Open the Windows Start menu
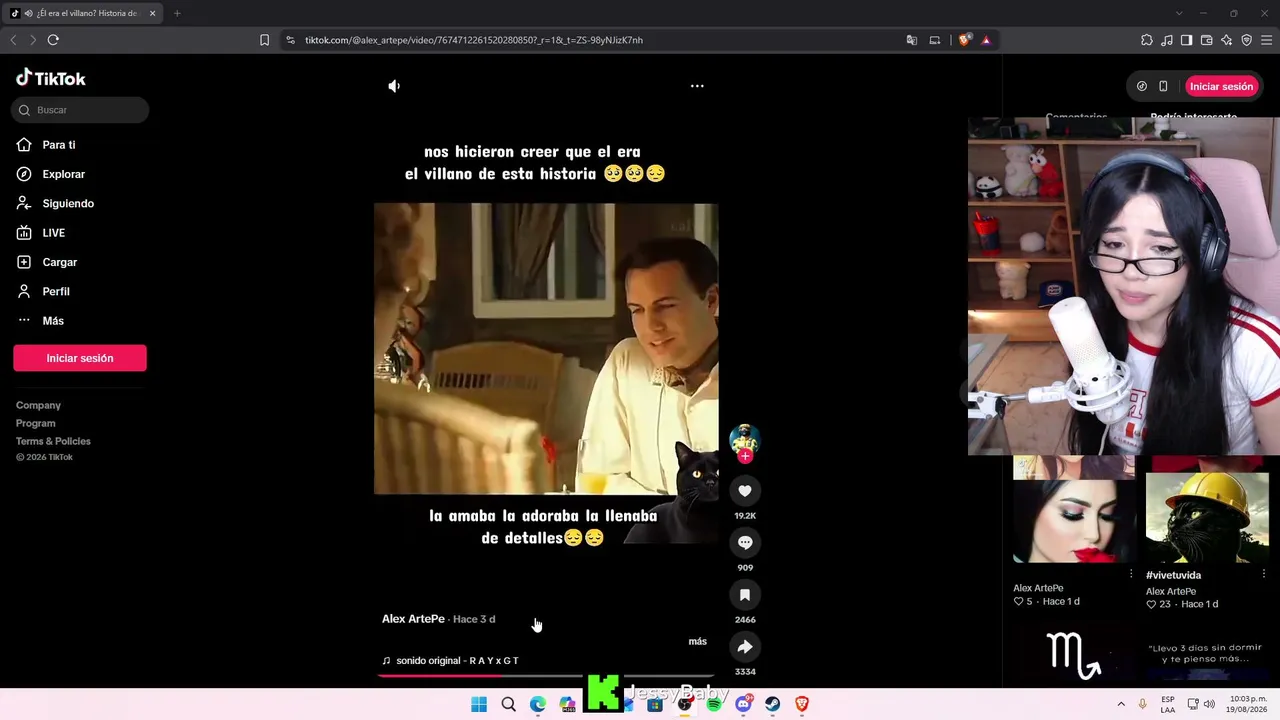This screenshot has width=1280, height=720. pyautogui.click(x=479, y=704)
